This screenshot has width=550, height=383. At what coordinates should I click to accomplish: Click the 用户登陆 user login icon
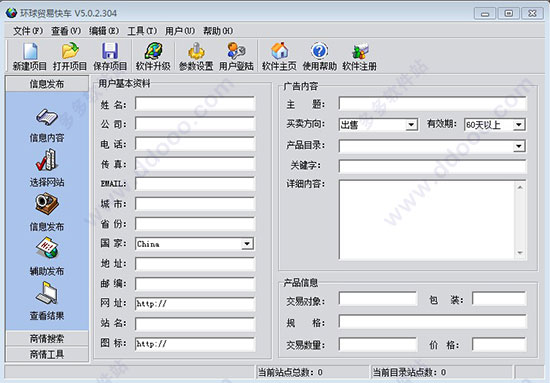[236, 51]
